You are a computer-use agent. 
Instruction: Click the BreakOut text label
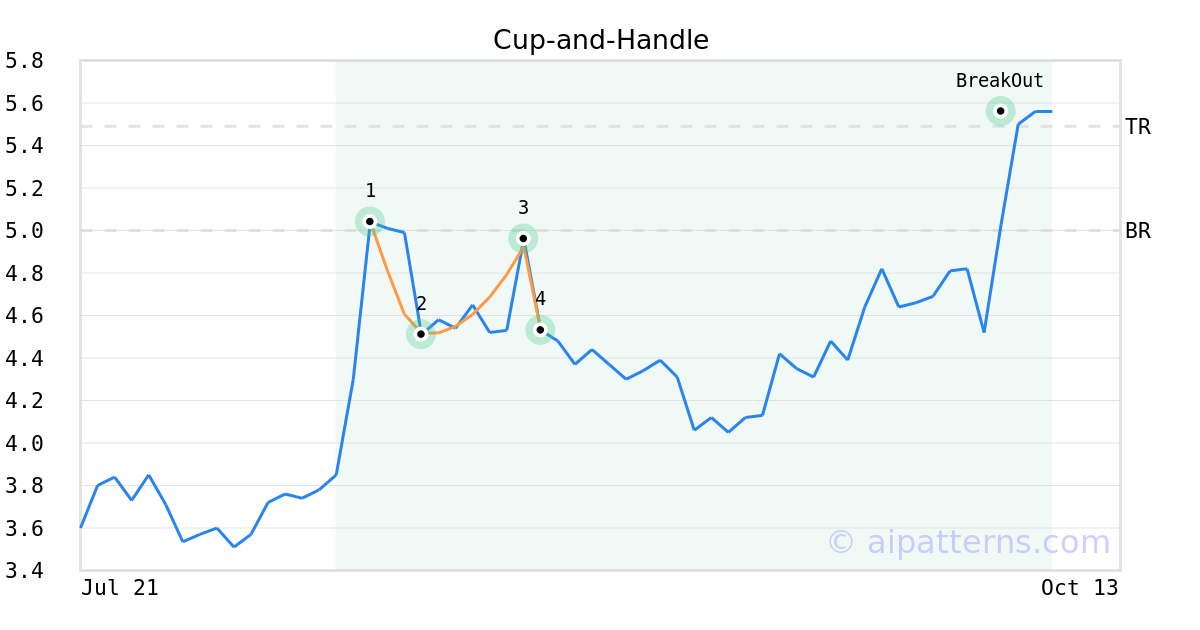point(999,81)
